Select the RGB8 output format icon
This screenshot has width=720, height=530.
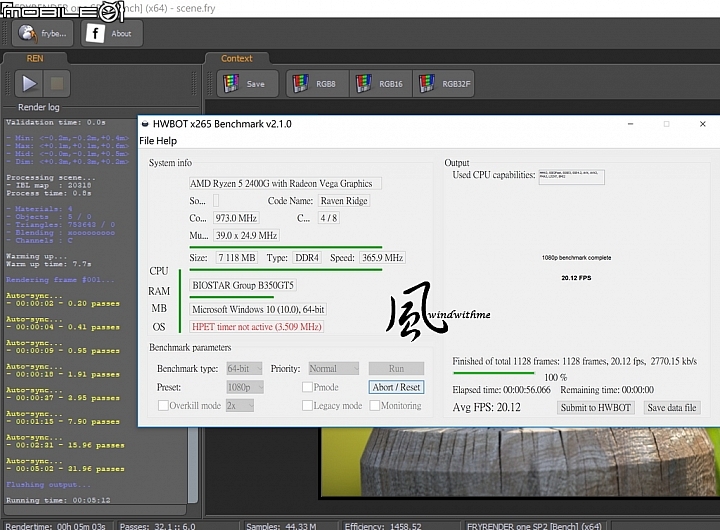pyautogui.click(x=317, y=84)
